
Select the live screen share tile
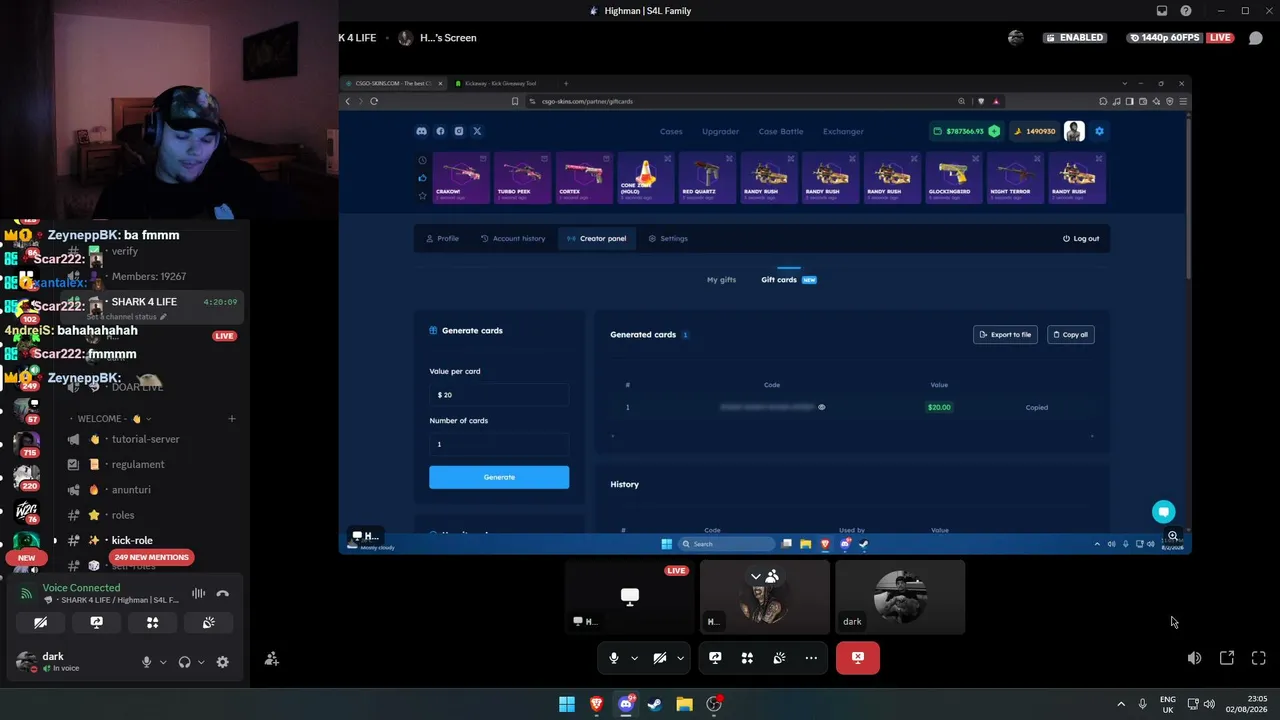pos(629,597)
